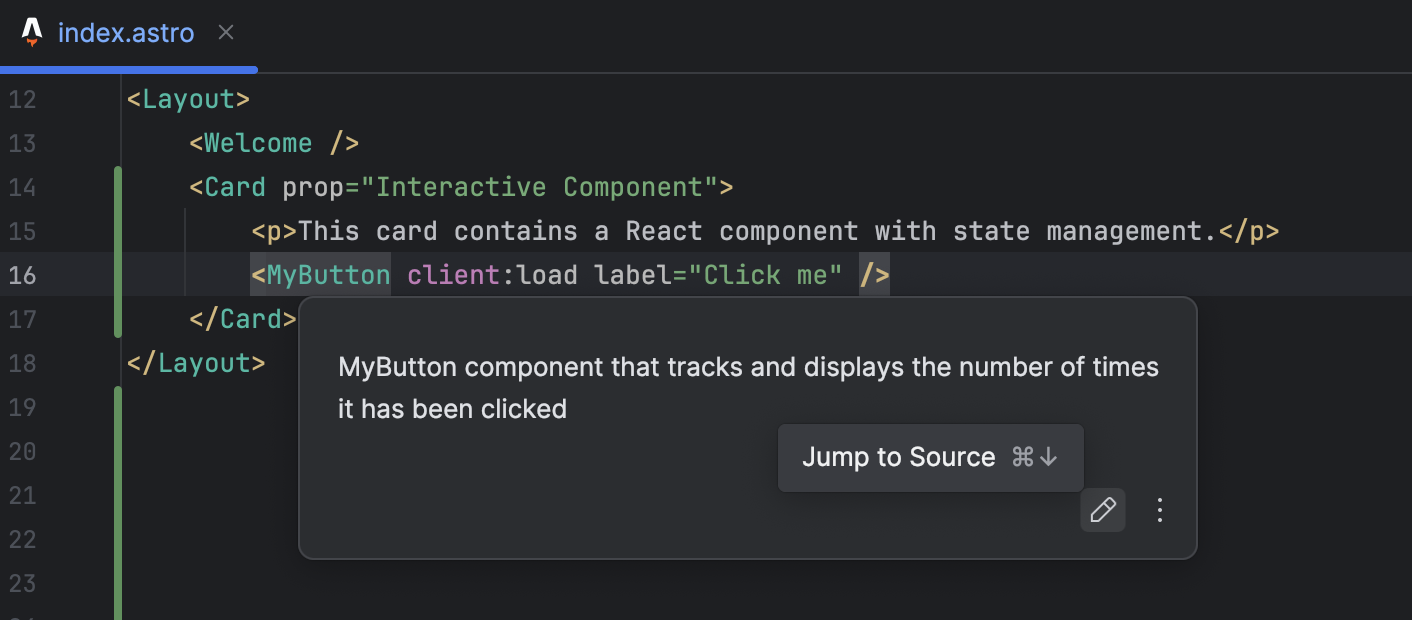Image resolution: width=1412 pixels, height=620 pixels.
Task: Close the index.astro tab with the X
Action: (225, 32)
